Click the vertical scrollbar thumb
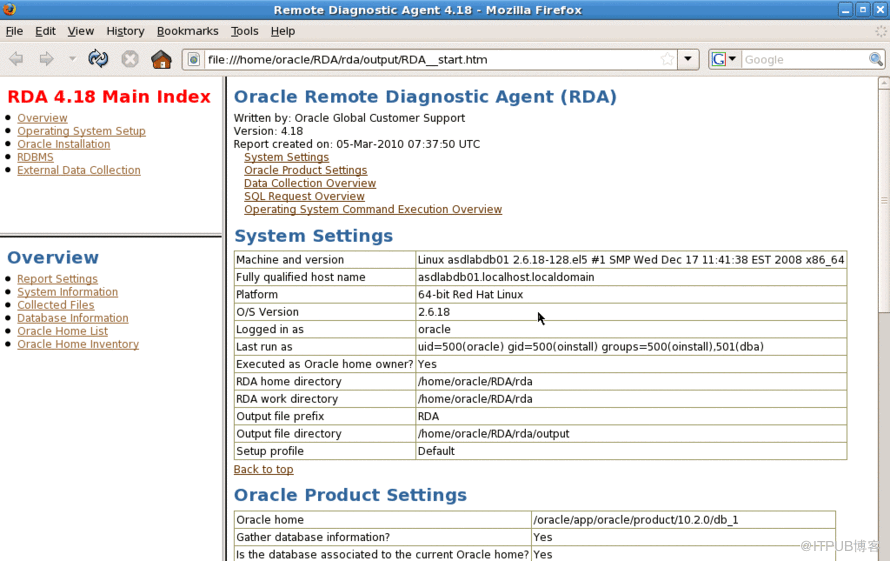 click(884, 200)
